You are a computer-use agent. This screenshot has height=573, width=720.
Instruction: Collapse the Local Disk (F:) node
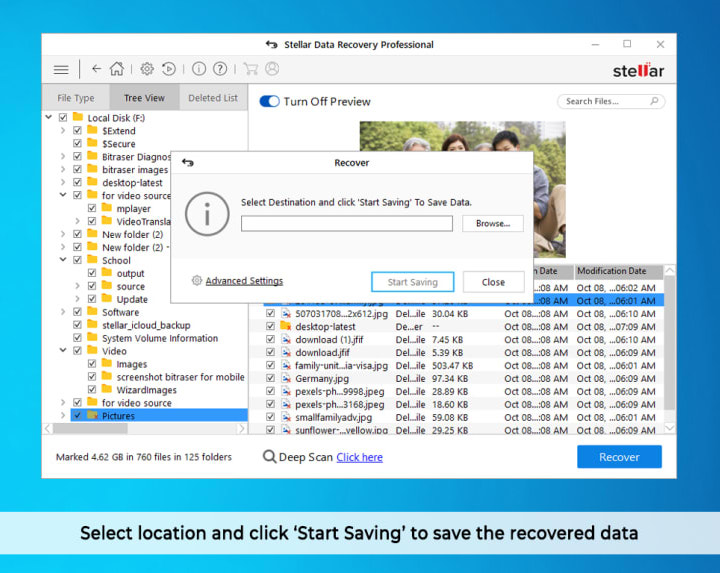tap(49, 118)
